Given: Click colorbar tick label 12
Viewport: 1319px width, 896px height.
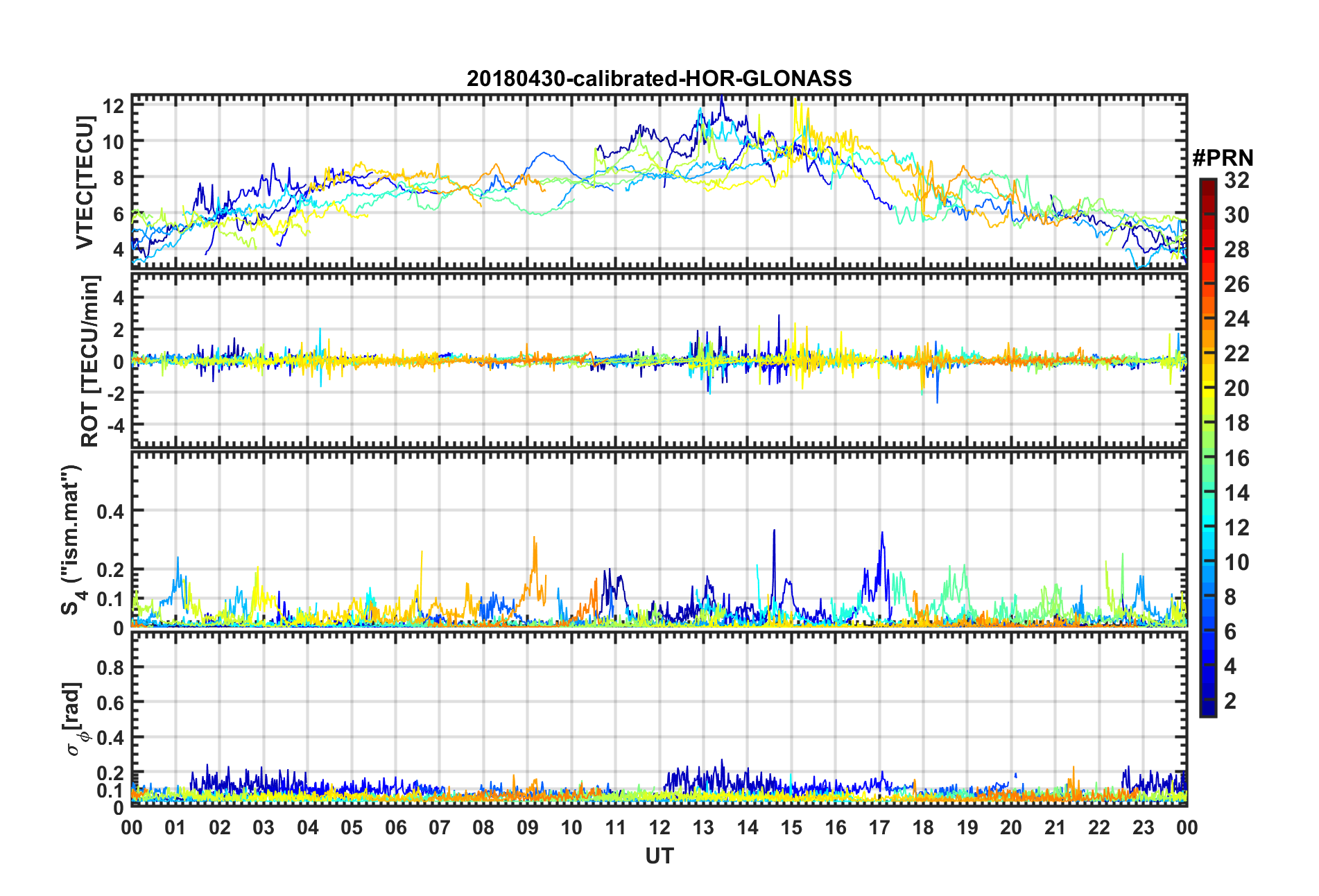Looking at the screenshot, I should pyautogui.click(x=1236, y=528).
